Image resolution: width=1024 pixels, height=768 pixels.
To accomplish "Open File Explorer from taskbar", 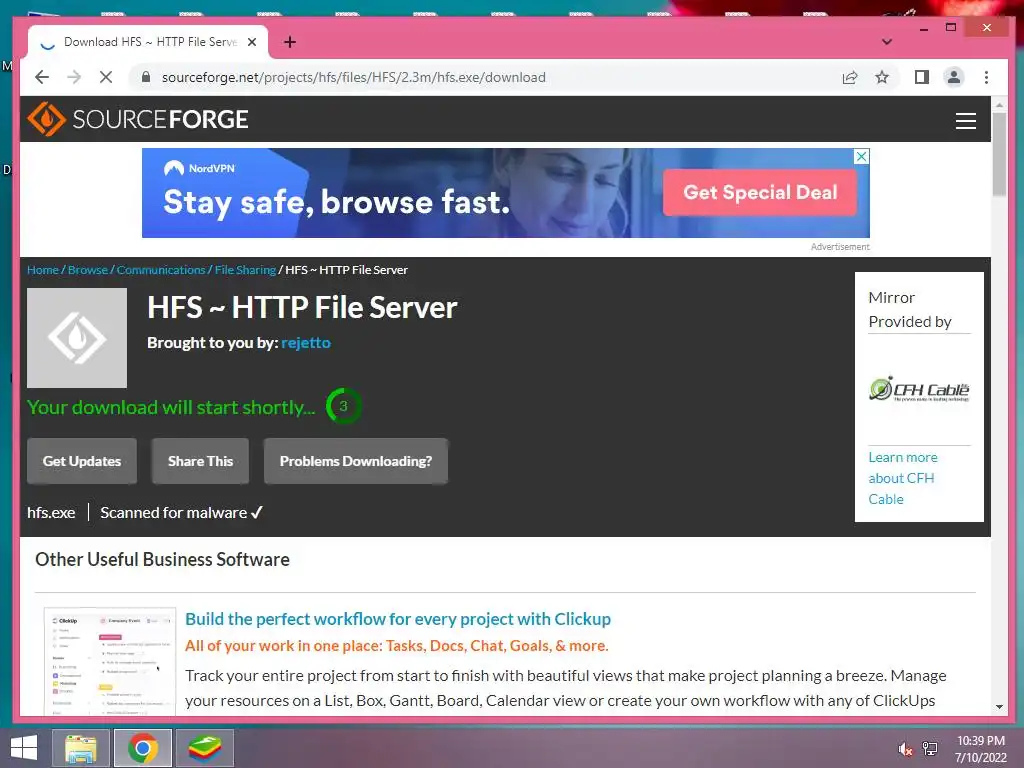I will [81, 748].
